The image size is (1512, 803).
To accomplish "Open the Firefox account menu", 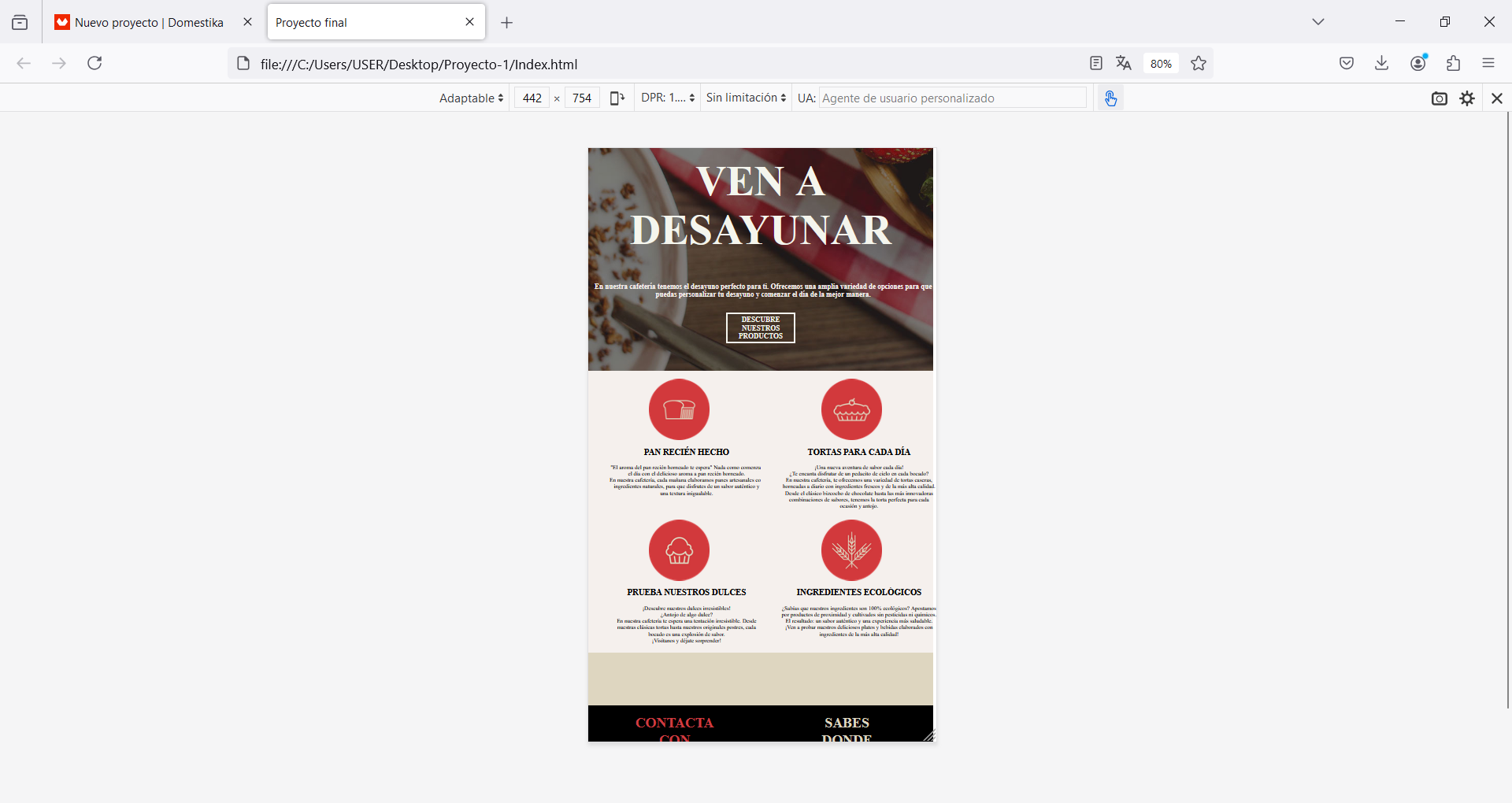I will pos(1418,63).
